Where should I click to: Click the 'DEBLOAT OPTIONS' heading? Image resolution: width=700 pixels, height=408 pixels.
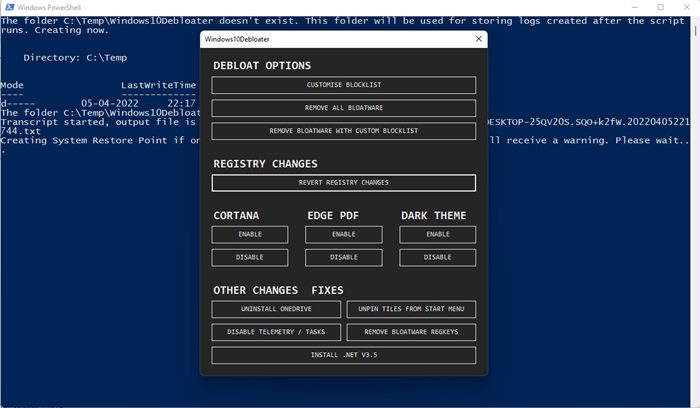click(262, 66)
